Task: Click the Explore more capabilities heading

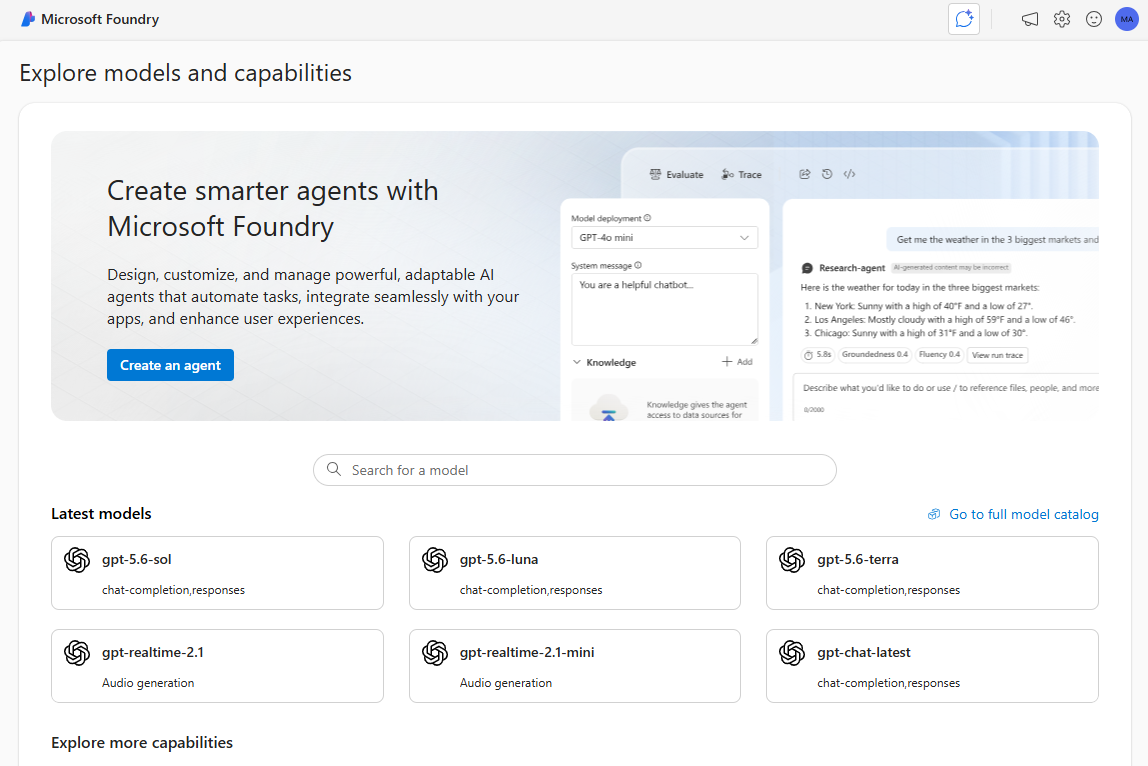Action: click(x=142, y=743)
